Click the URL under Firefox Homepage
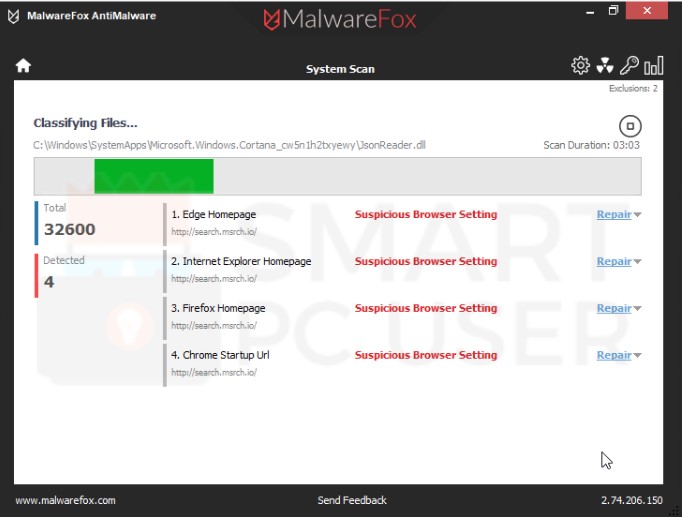The image size is (682, 517). click(x=214, y=326)
